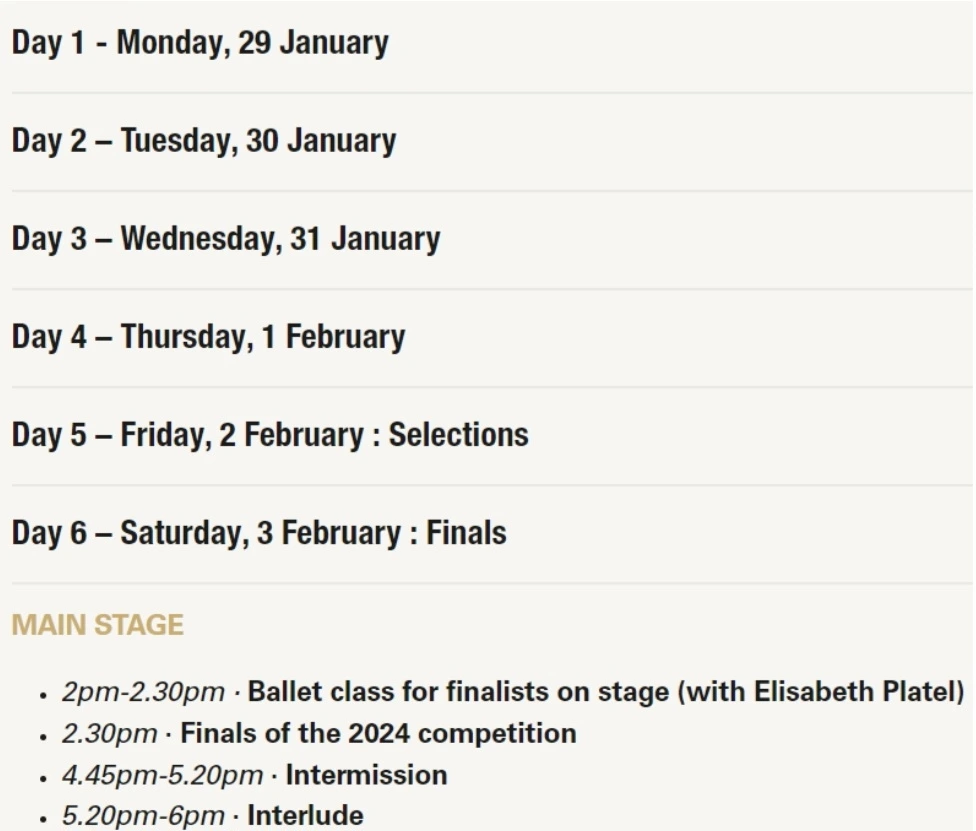This screenshot has width=976, height=831.
Task: Click the bullet before Interlude item
Action: click(x=44, y=818)
